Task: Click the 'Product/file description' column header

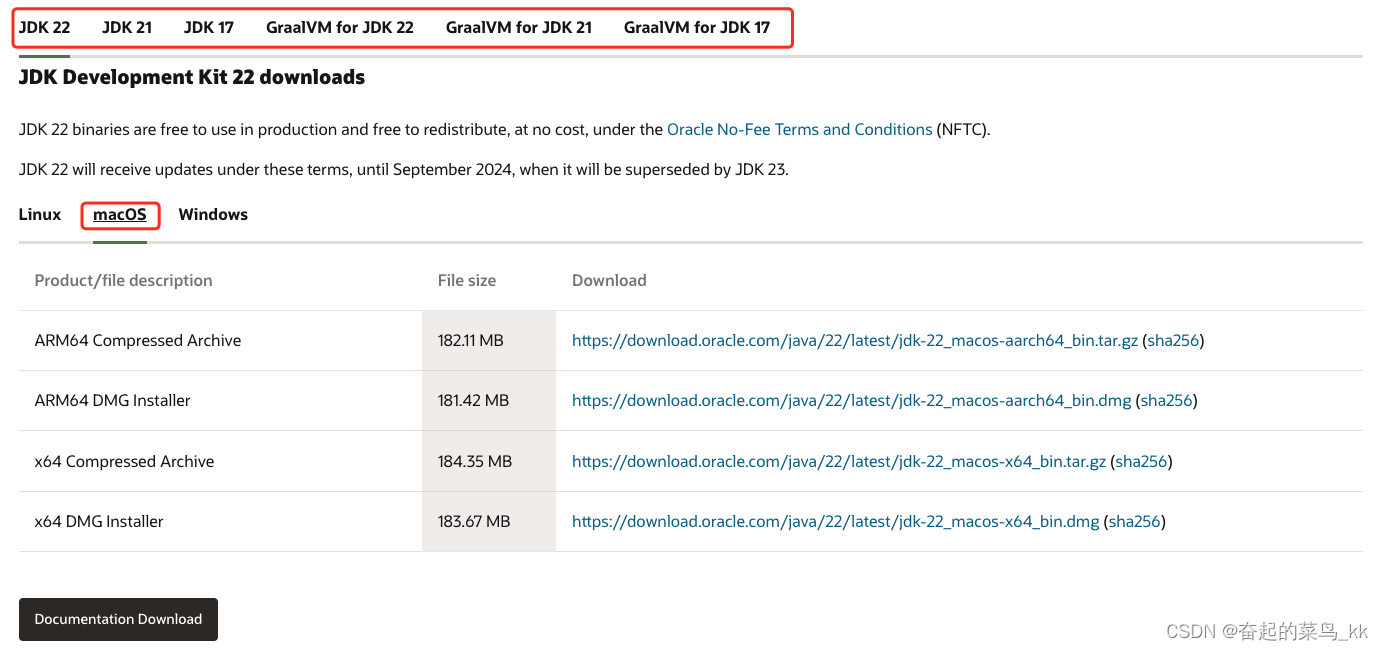Action: coord(123,280)
